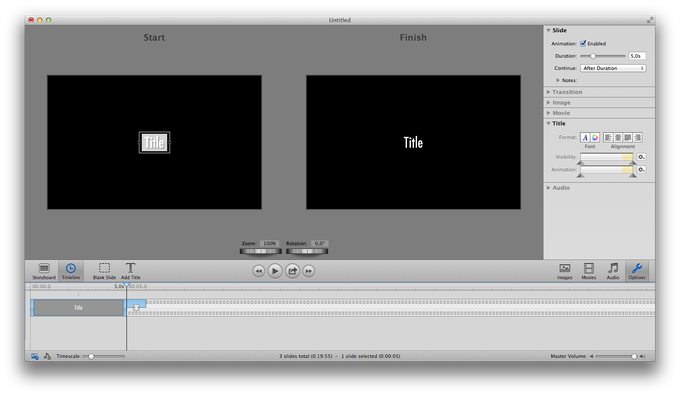Skip forward to next slide
This screenshot has height=396, width=680.
[308, 271]
